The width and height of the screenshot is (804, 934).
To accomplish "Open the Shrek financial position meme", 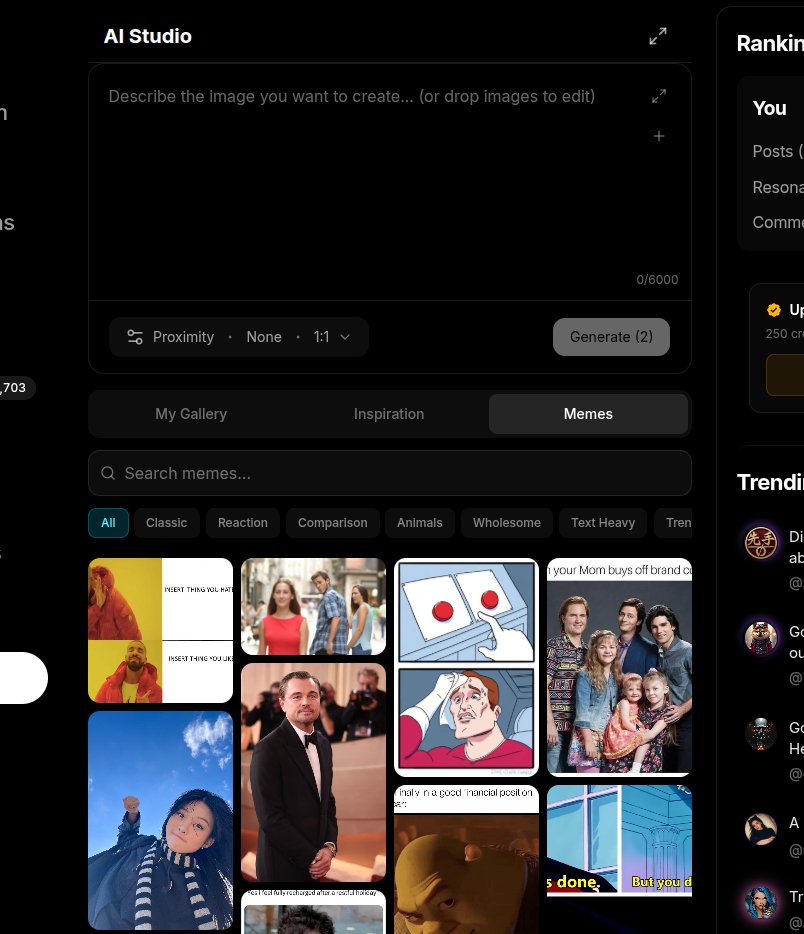I will 466,860.
